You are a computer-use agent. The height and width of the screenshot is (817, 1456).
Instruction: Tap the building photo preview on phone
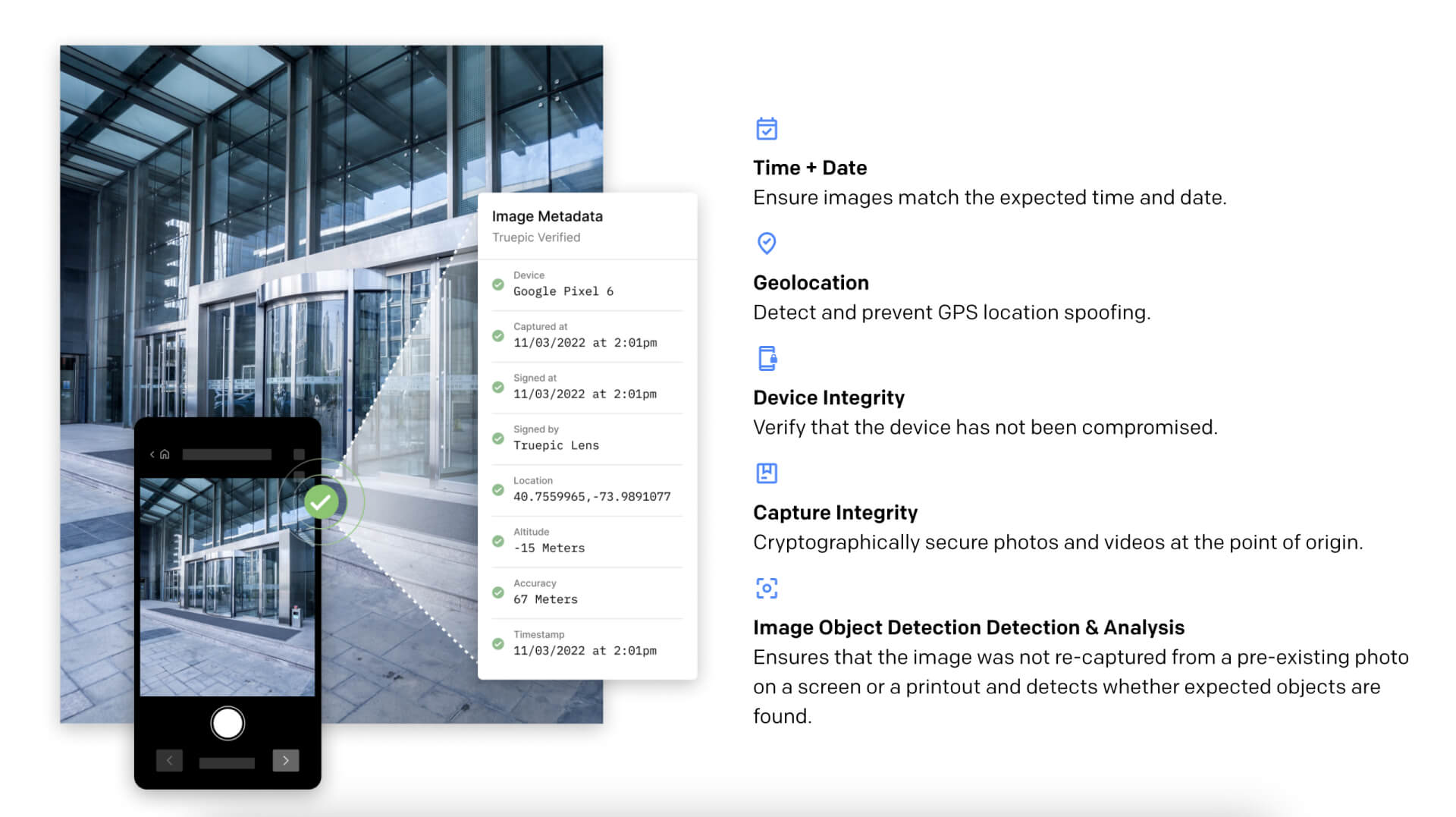(227, 586)
